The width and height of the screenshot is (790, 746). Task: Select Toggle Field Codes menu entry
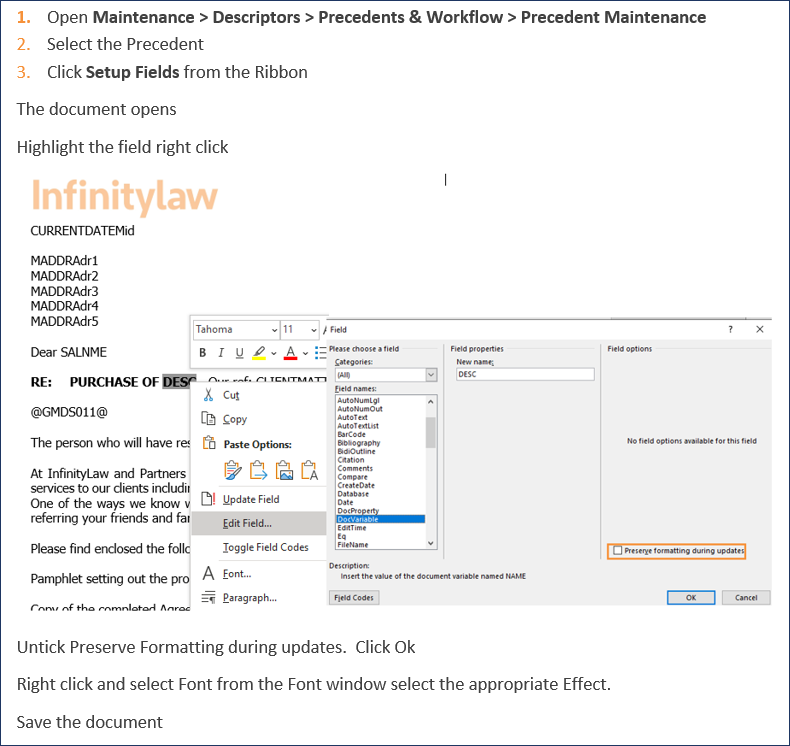(265, 547)
